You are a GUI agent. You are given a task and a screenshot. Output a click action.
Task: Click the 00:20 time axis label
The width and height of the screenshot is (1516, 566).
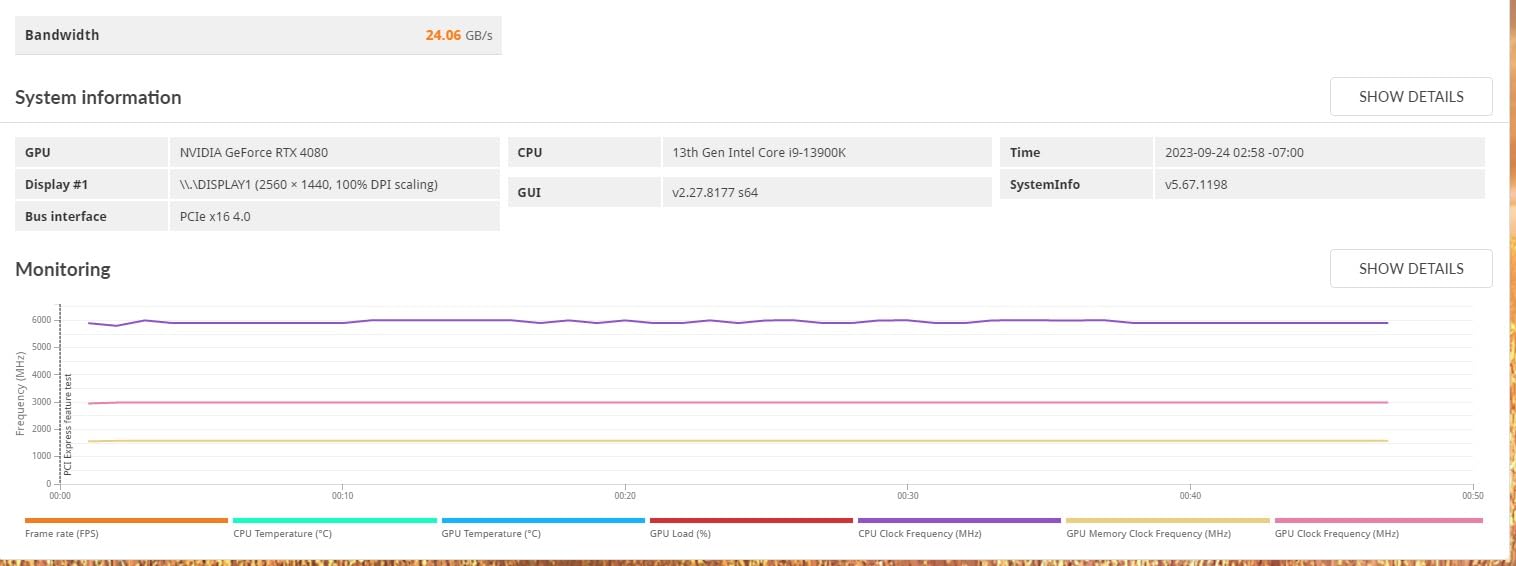click(625, 495)
